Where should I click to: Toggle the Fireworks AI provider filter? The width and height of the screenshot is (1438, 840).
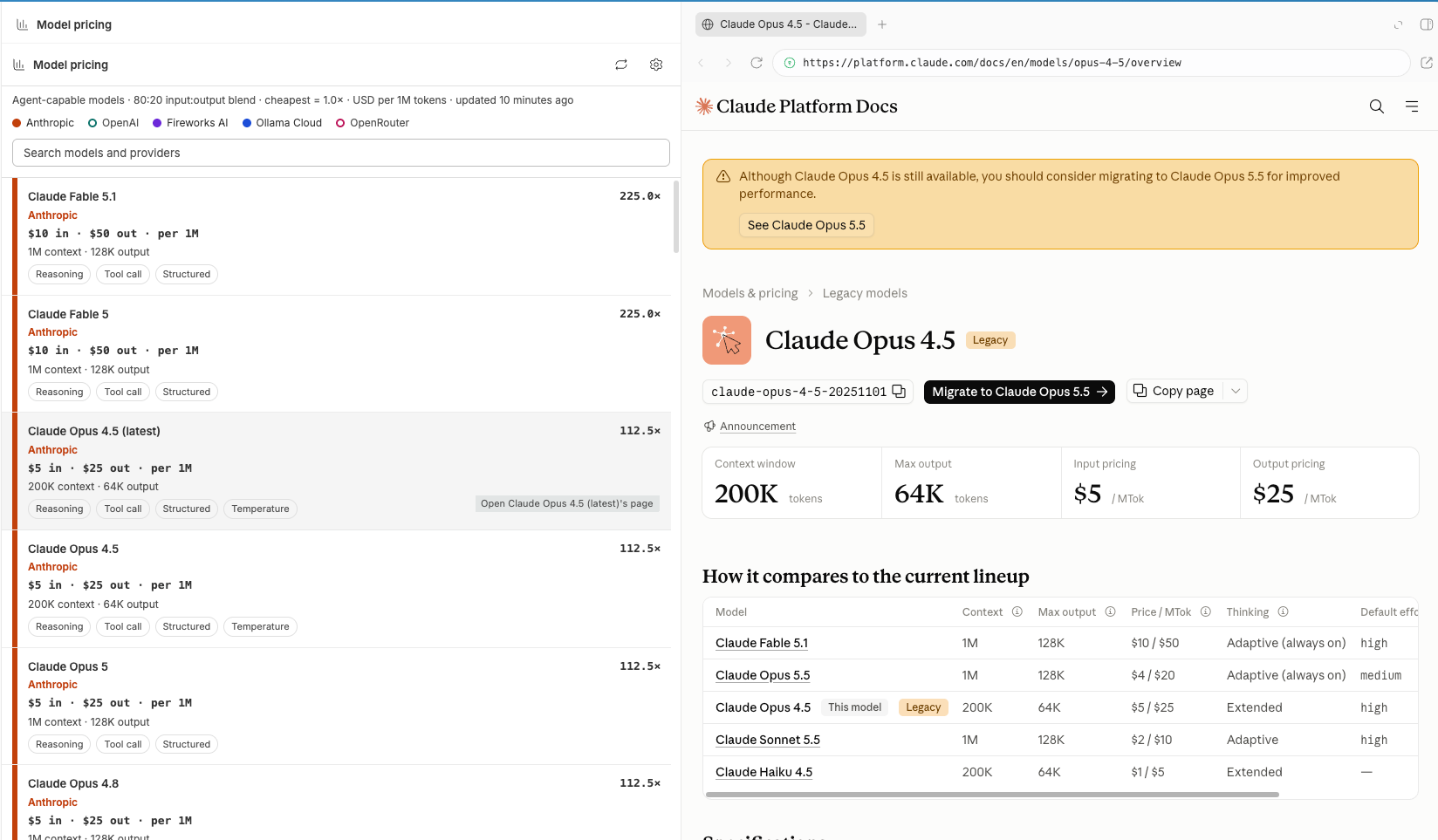190,123
